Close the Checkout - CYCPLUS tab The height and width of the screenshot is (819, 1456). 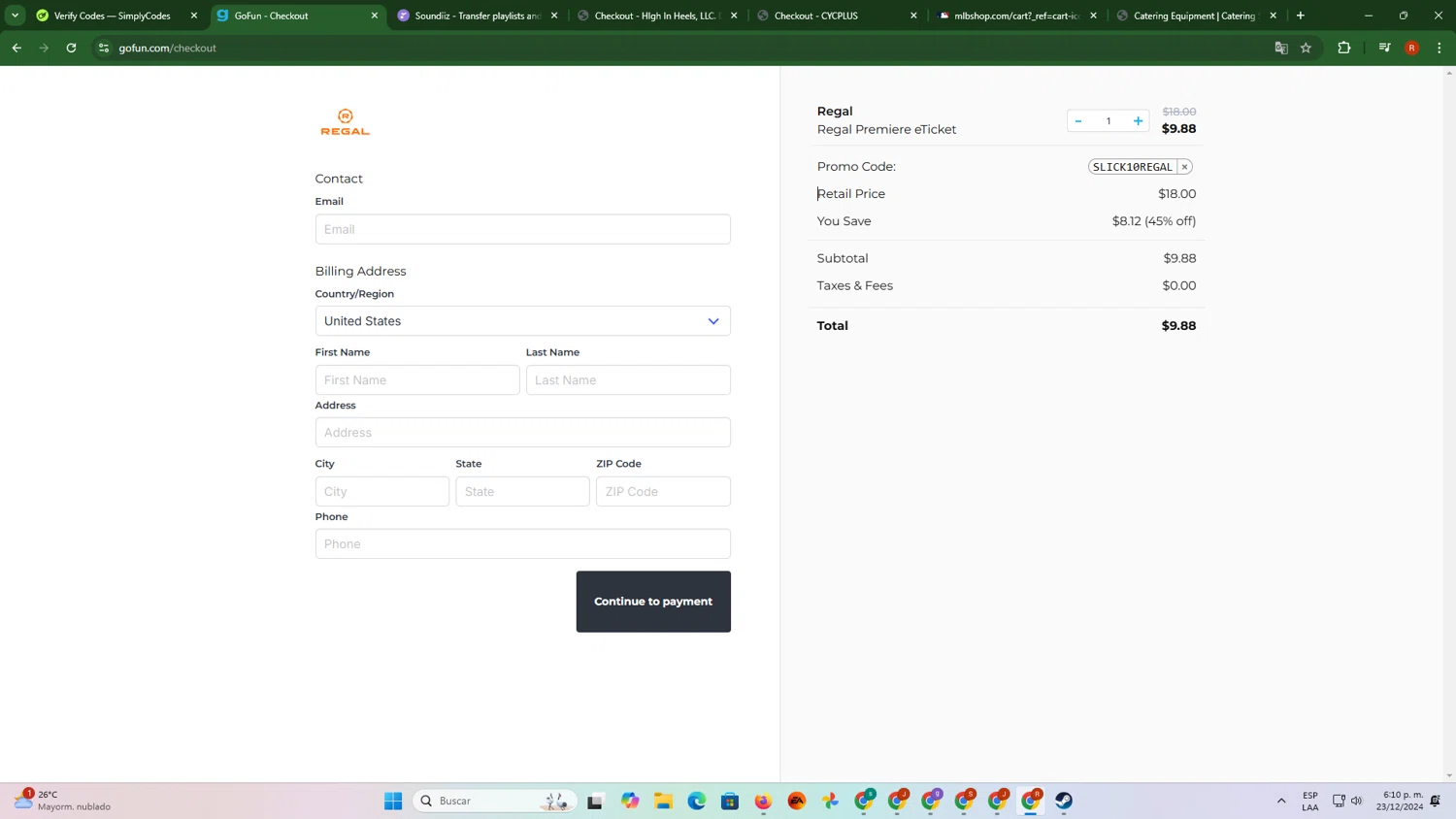coord(913,16)
